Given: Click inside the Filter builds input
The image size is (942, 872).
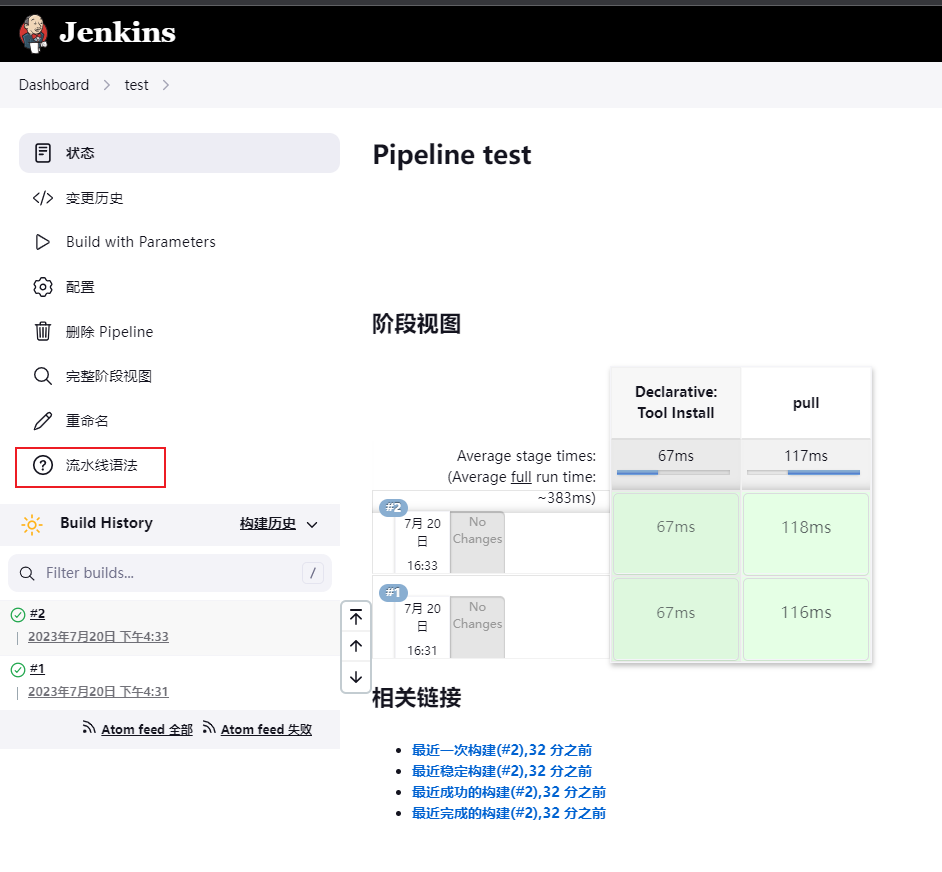Looking at the screenshot, I should coord(170,573).
